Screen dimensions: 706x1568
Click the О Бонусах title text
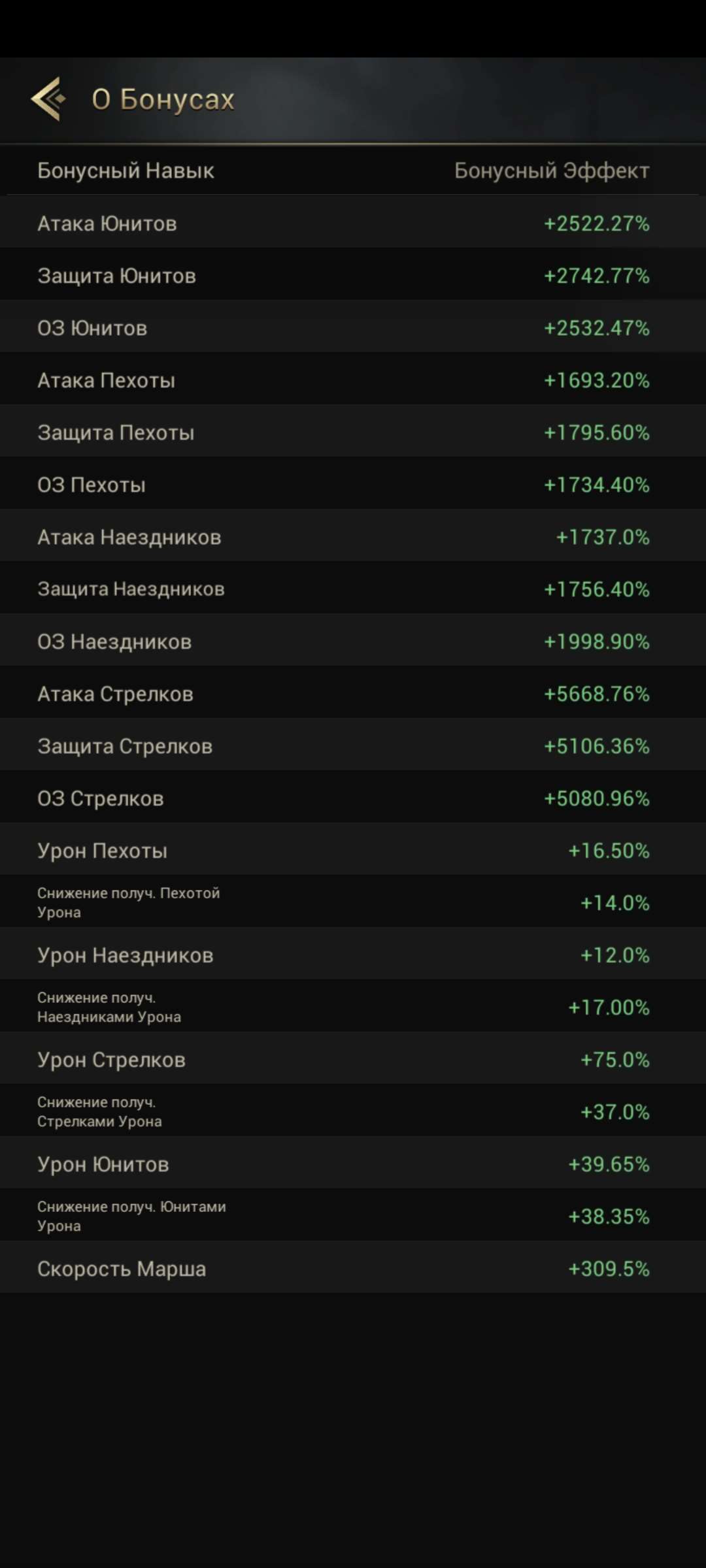pyautogui.click(x=163, y=98)
